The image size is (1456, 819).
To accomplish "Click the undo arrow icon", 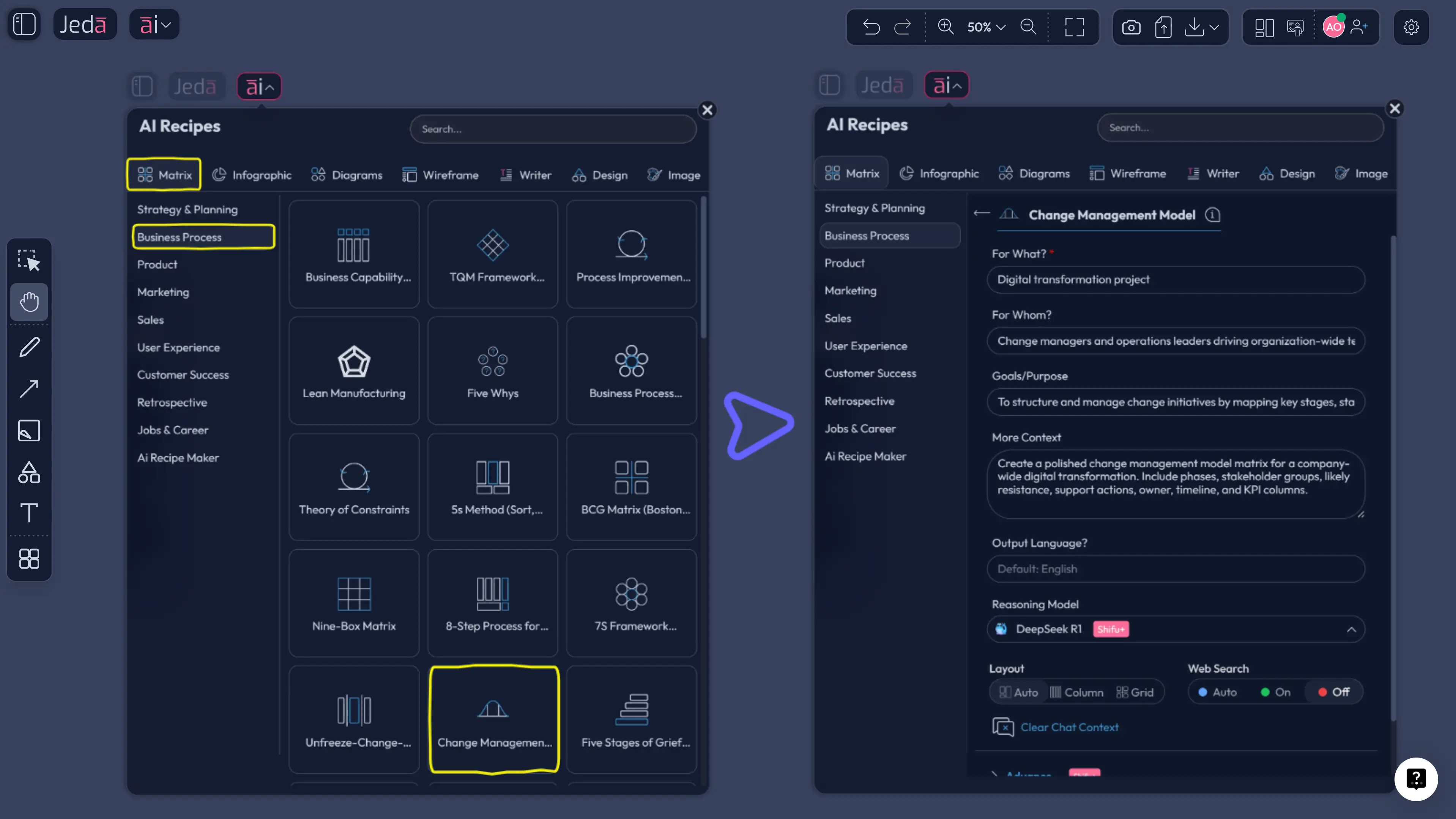I will [871, 27].
